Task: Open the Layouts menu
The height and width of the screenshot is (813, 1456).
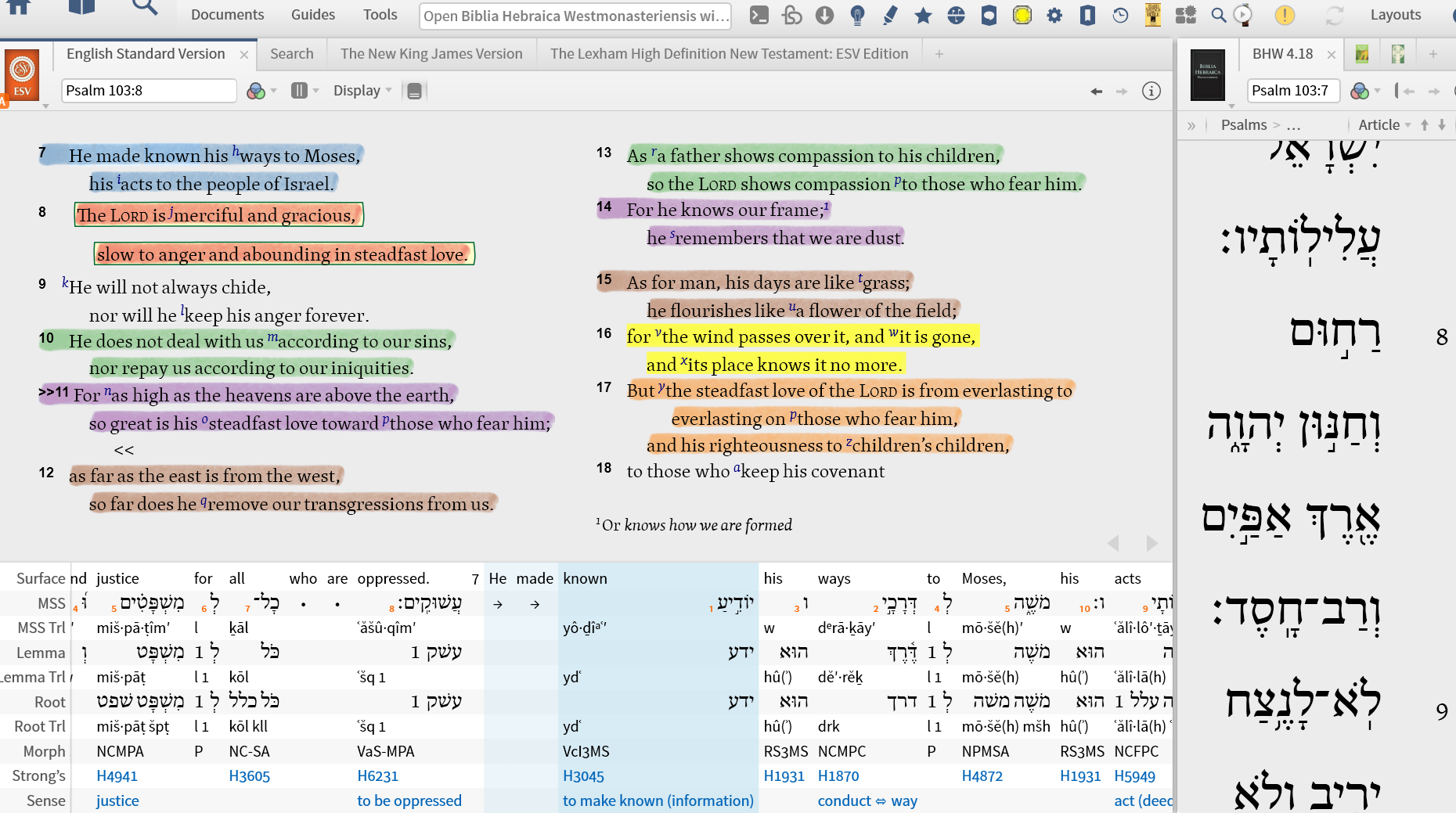Action: pyautogui.click(x=1395, y=15)
